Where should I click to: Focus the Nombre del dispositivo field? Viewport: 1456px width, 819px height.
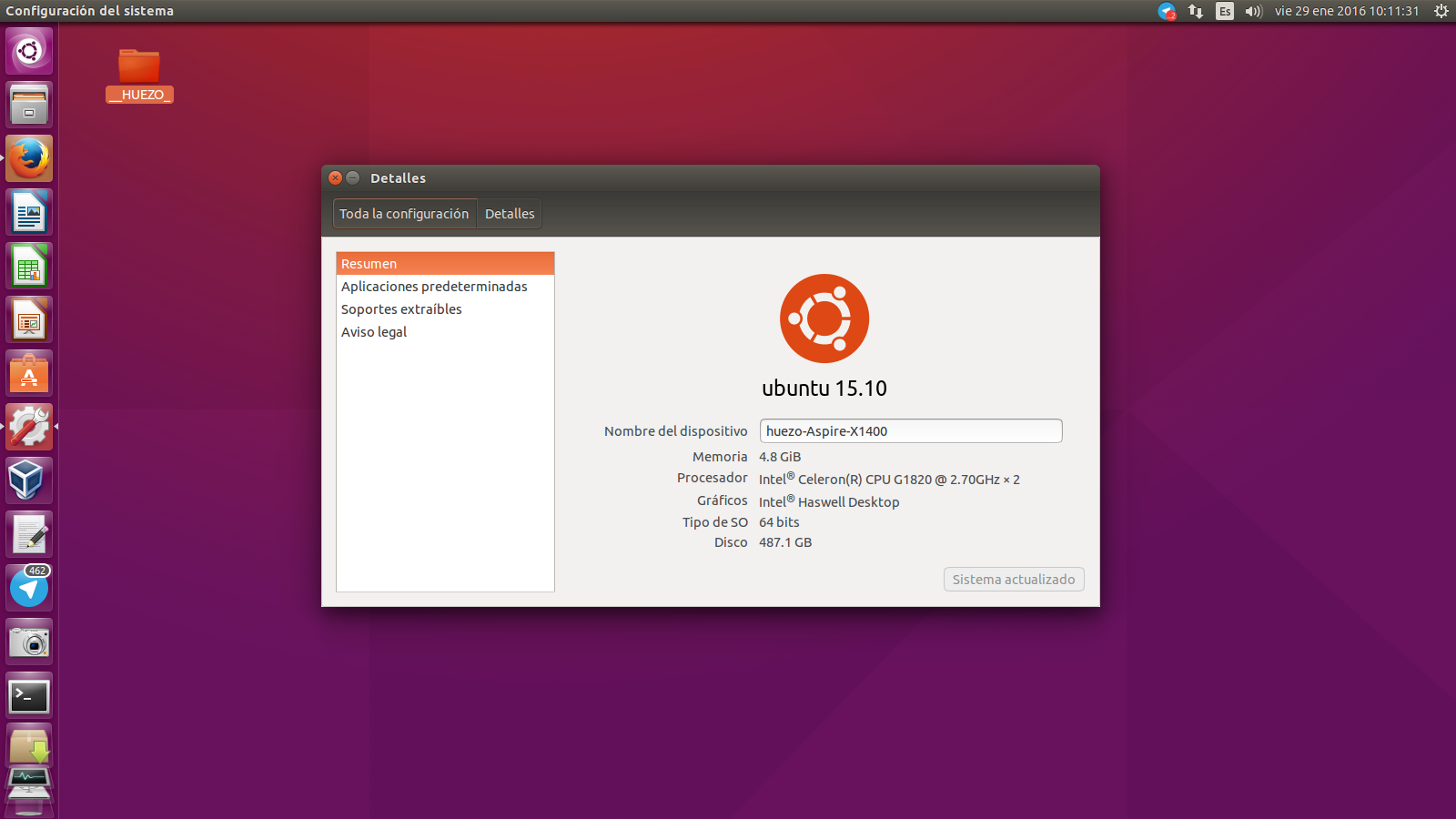pos(911,431)
